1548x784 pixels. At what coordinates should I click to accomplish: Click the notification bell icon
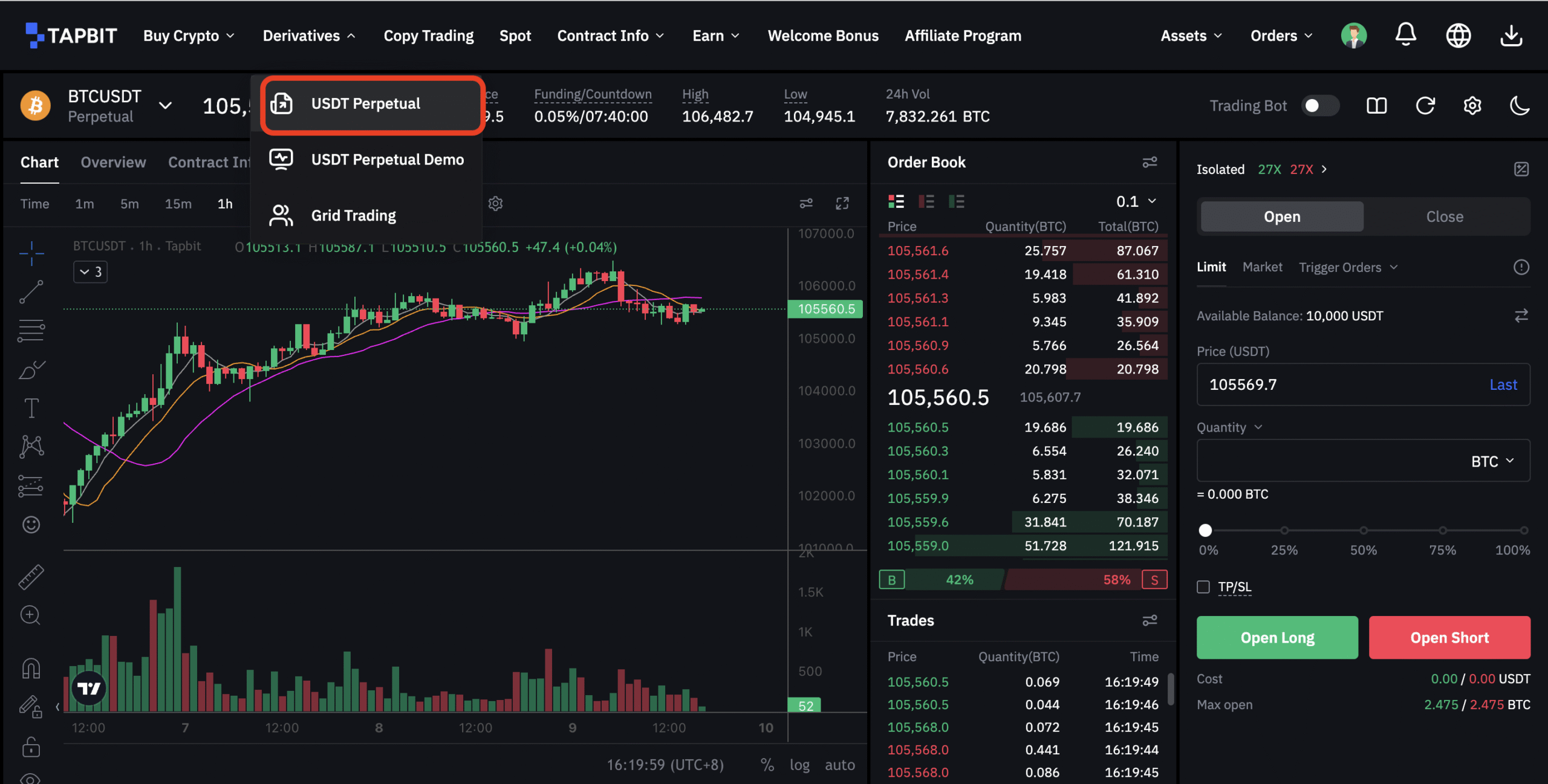(x=1405, y=35)
